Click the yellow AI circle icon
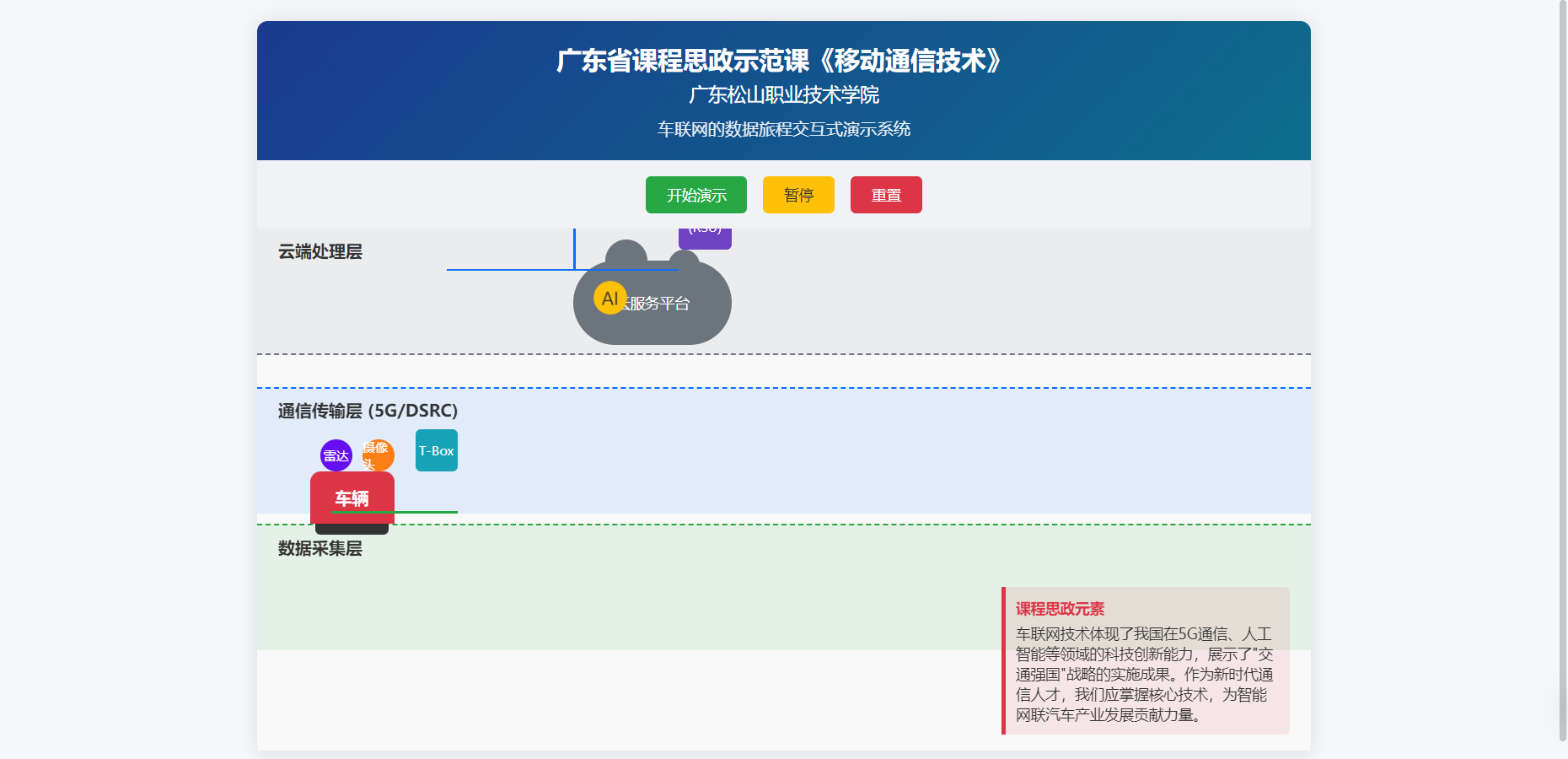The image size is (1568, 759). 609,298
